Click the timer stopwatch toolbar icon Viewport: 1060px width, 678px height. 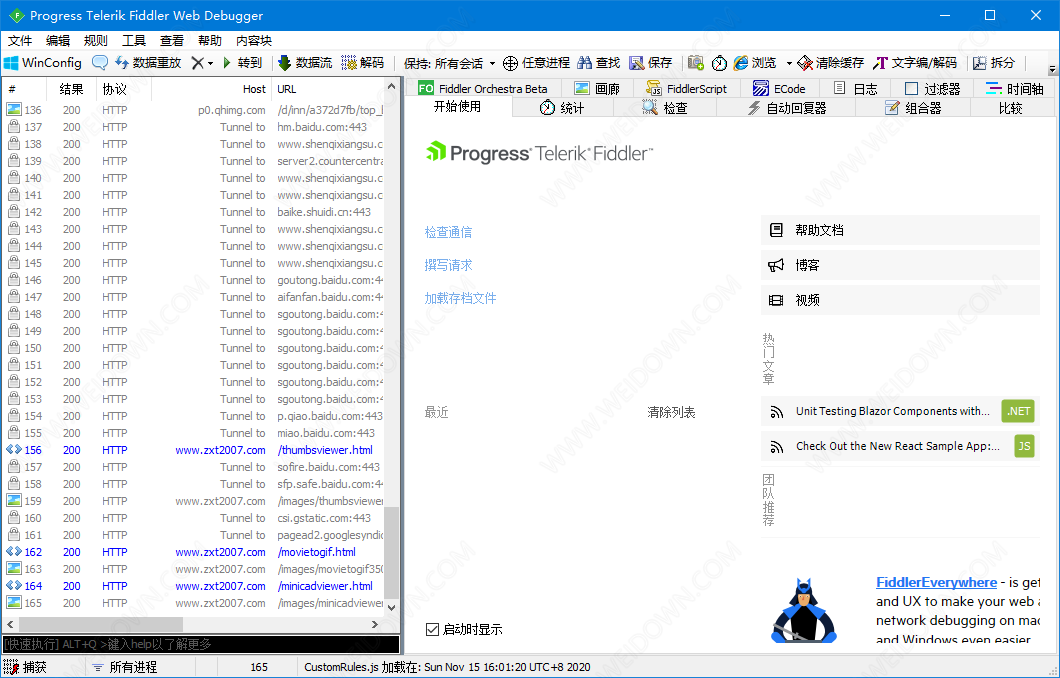(x=719, y=63)
